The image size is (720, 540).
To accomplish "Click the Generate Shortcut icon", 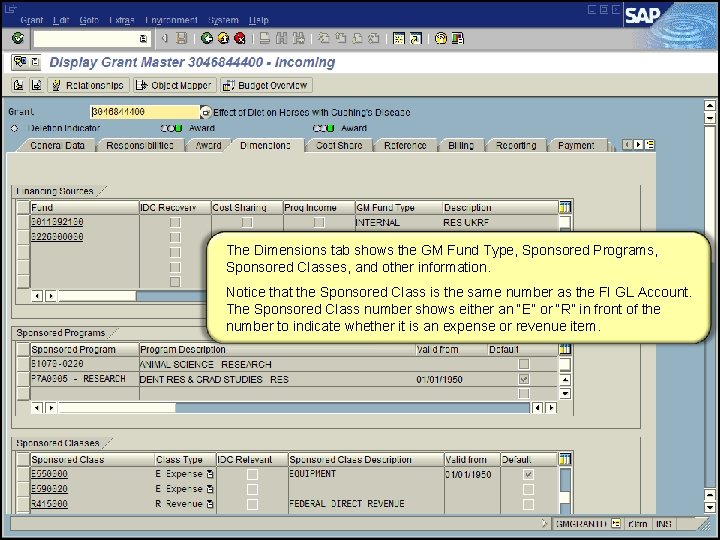I will pos(416,38).
